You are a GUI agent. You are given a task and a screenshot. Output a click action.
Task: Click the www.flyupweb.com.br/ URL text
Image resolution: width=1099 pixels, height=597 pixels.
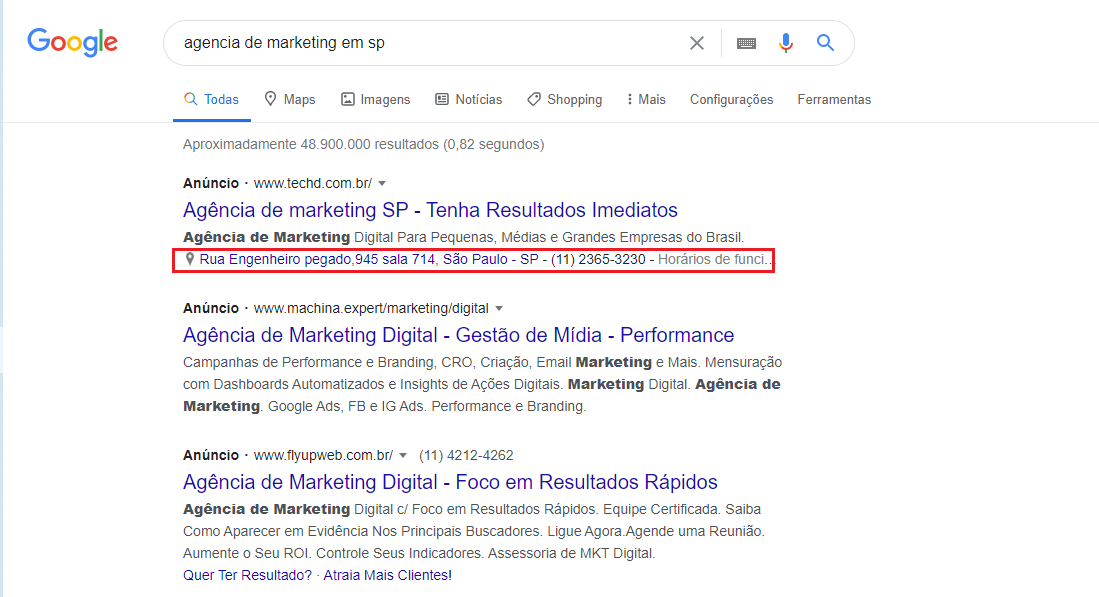pos(323,455)
